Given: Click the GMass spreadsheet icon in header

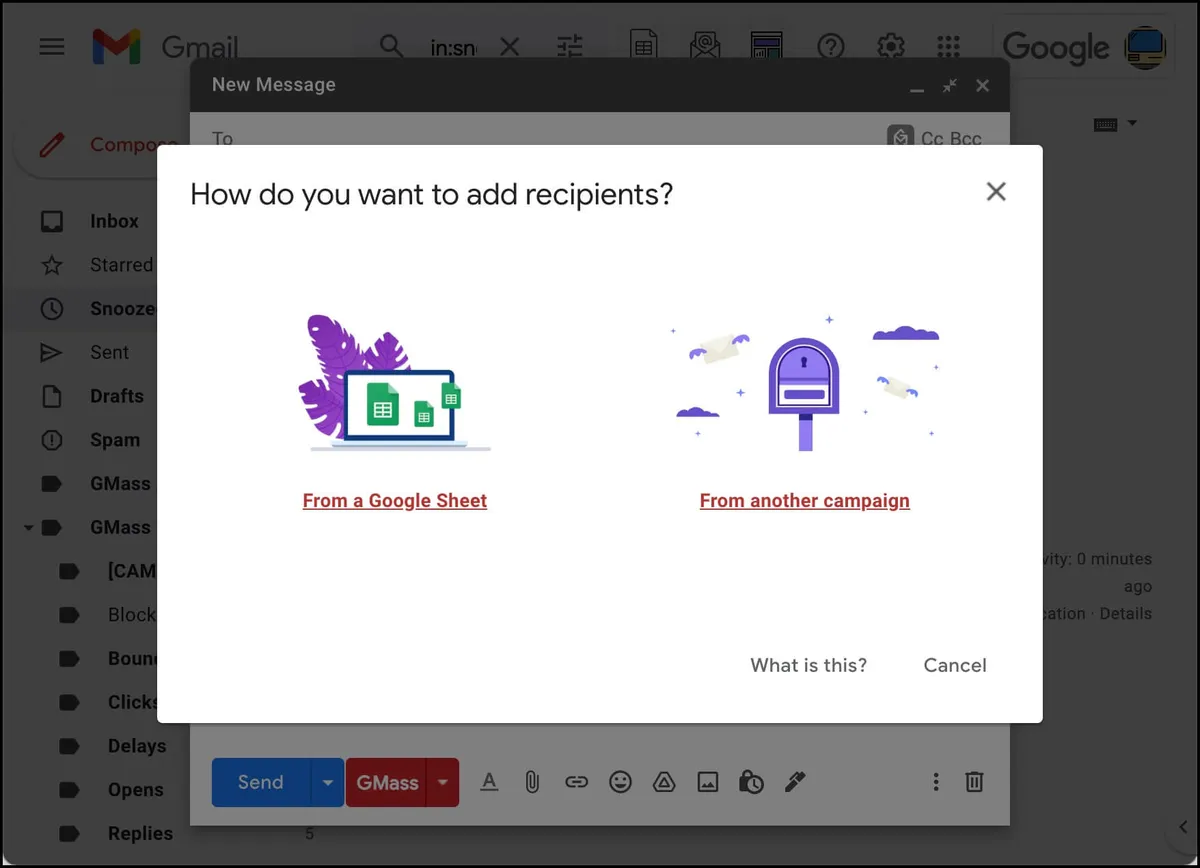Looking at the screenshot, I should tap(644, 45).
